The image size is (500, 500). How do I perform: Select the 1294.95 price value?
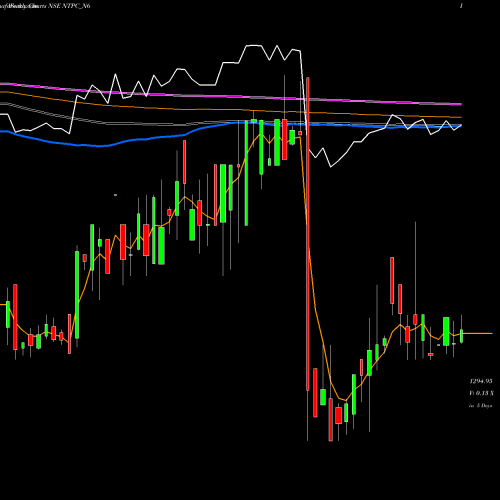pos(481,381)
